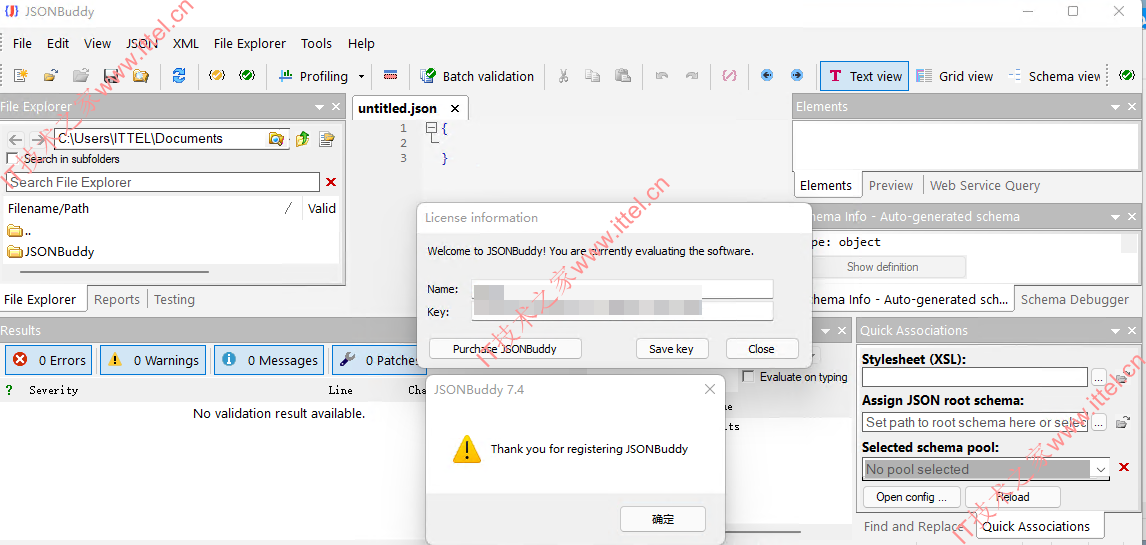Click open folder icon beside Stylesheet field

pos(1123,378)
